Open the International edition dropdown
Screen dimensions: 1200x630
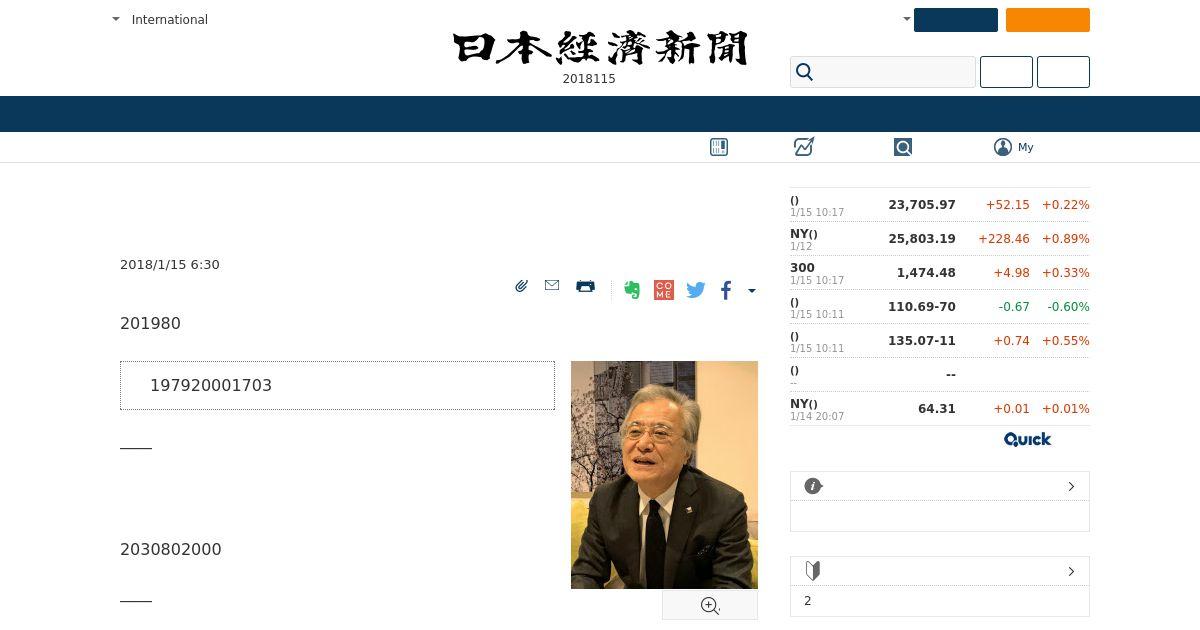(x=160, y=19)
